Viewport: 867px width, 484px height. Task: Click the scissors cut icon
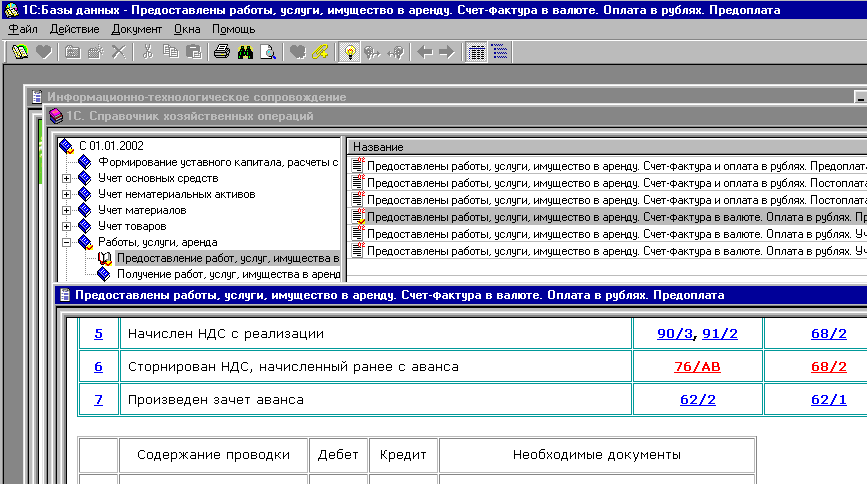147,52
